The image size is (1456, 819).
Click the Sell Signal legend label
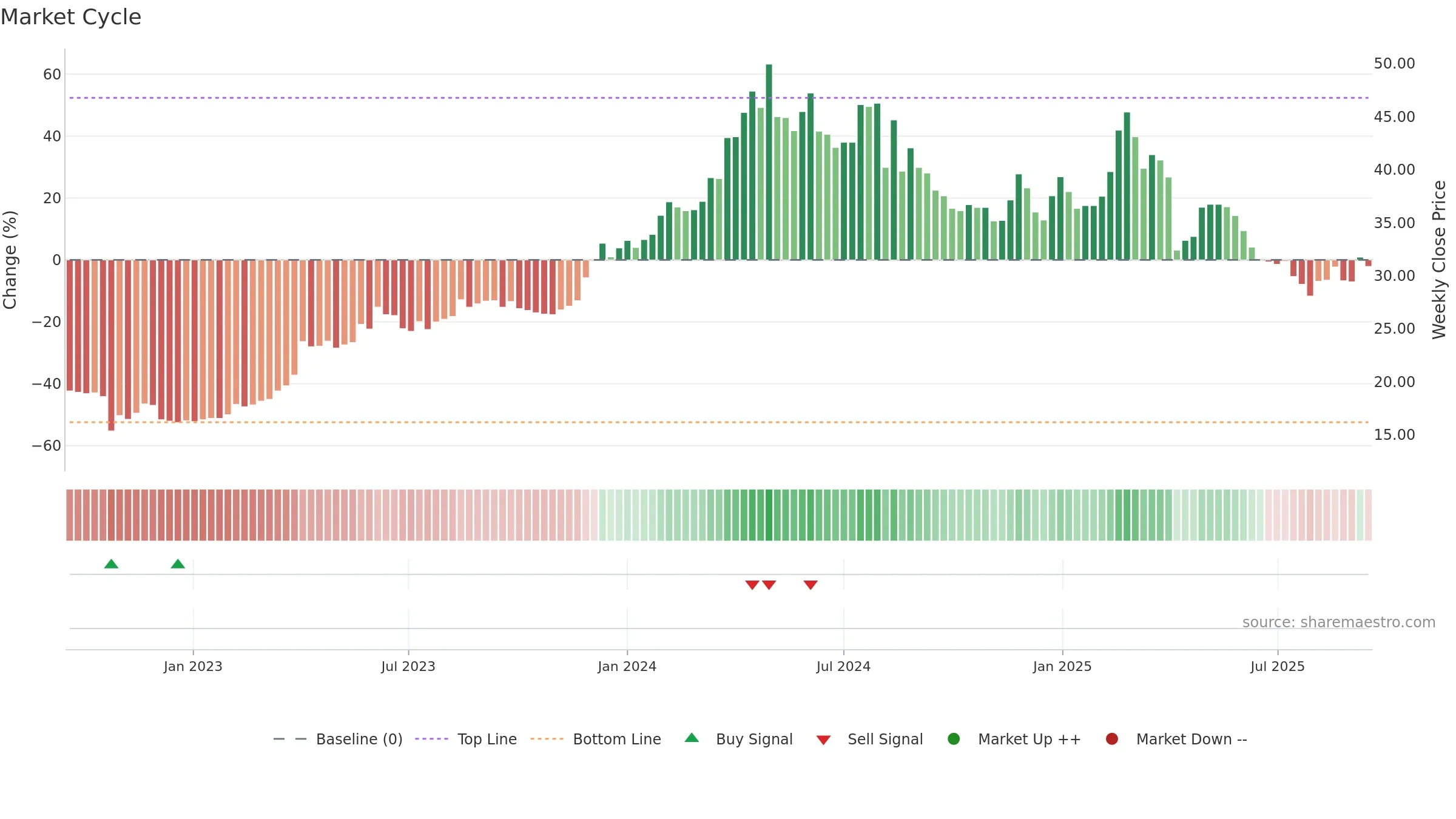[885, 739]
